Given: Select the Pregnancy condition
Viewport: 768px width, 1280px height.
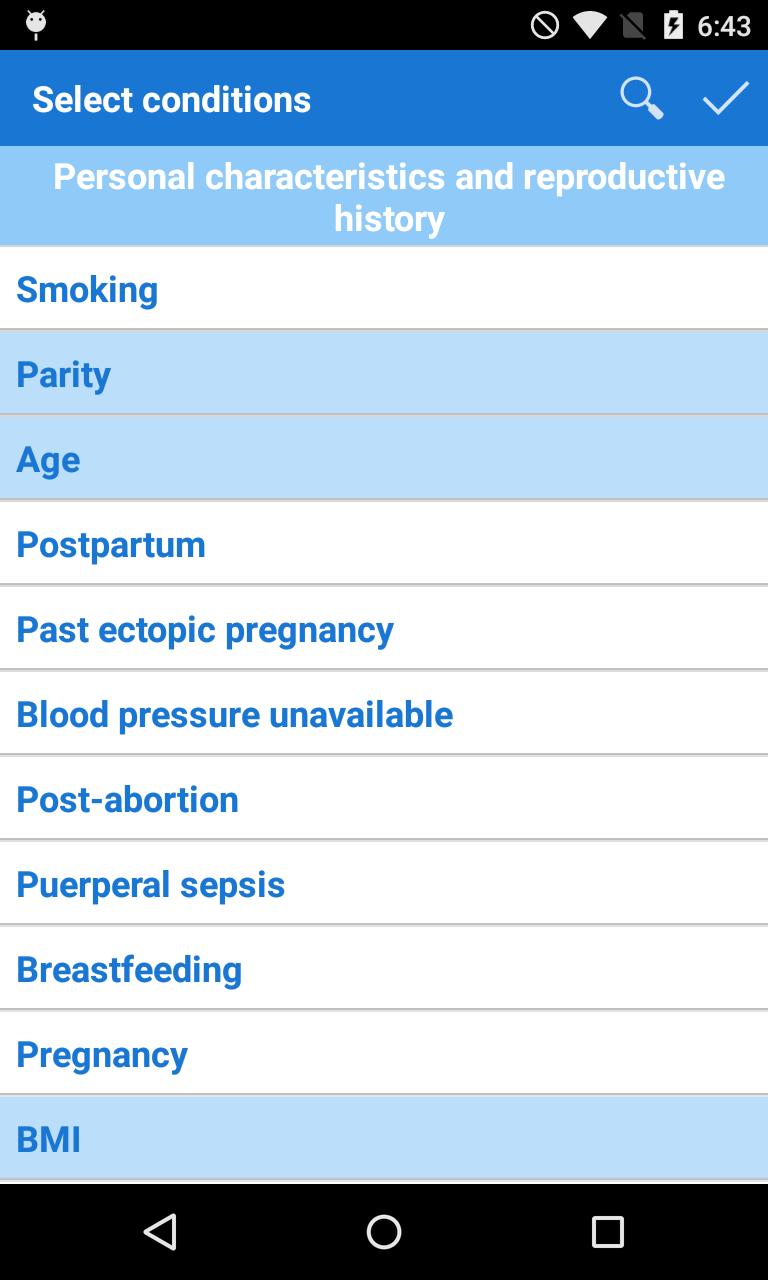Looking at the screenshot, I should 384,1054.
